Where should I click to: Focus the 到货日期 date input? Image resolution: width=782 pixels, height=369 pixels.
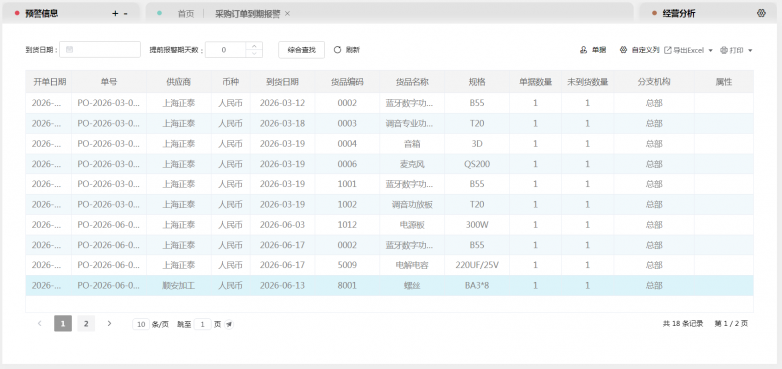coord(100,49)
